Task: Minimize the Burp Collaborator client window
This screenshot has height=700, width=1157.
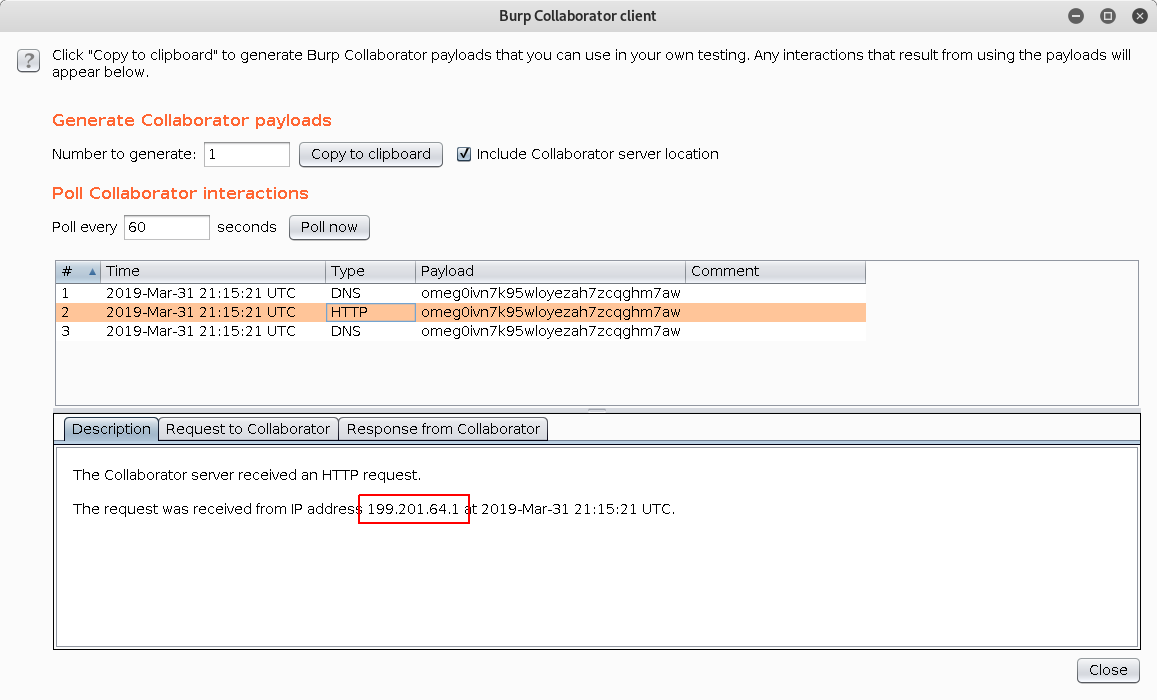Action: pos(1076,15)
